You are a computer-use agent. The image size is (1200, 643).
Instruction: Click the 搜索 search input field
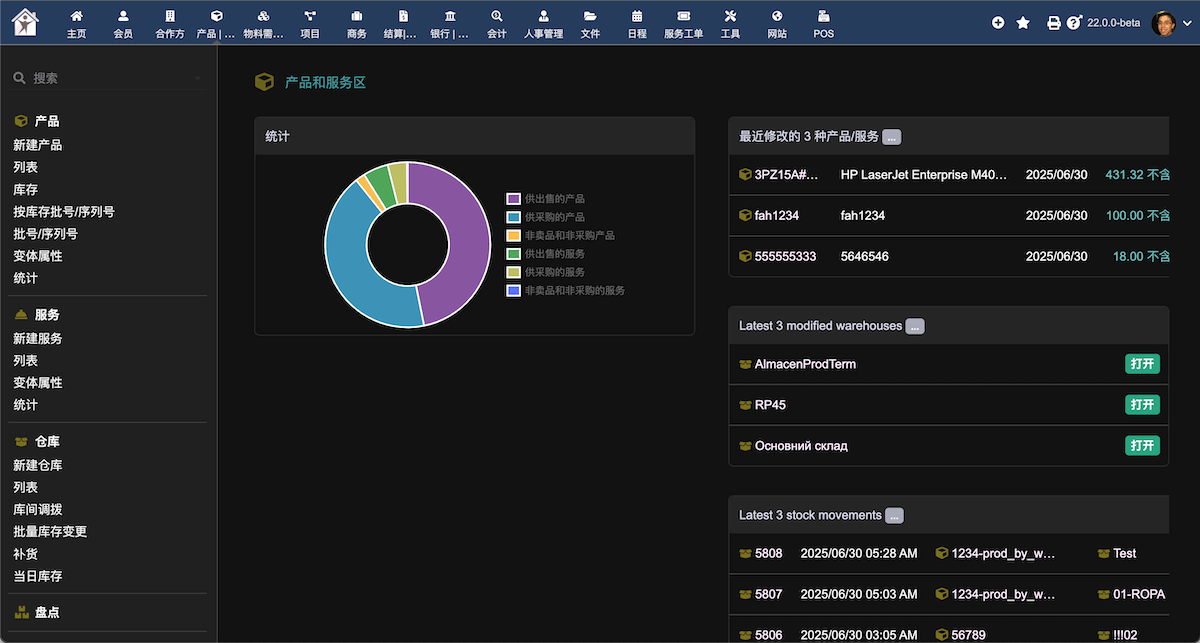tap(110, 78)
